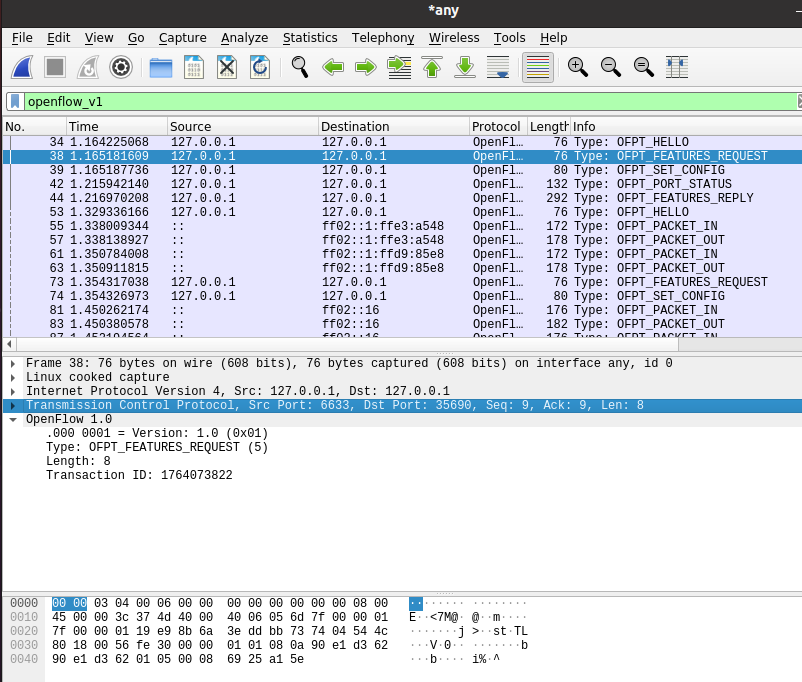Open the Analyze menu
This screenshot has height=682, width=802.
tap(244, 38)
